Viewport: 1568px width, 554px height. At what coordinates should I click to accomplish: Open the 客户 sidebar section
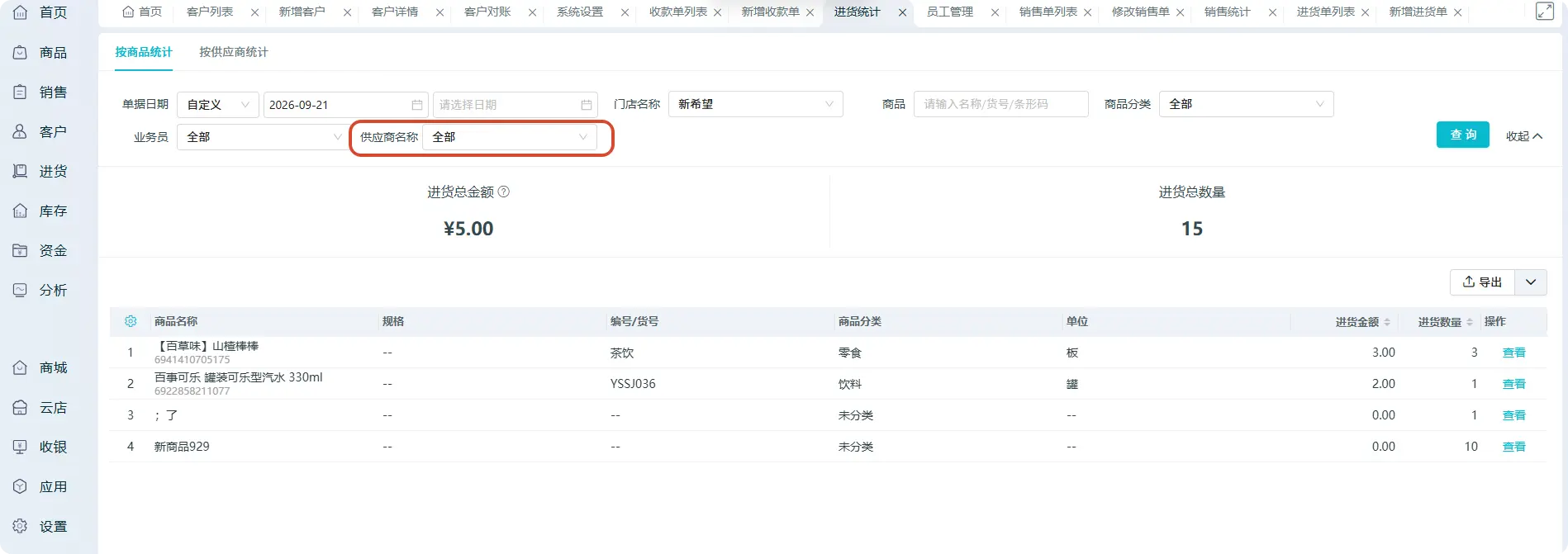click(41, 132)
